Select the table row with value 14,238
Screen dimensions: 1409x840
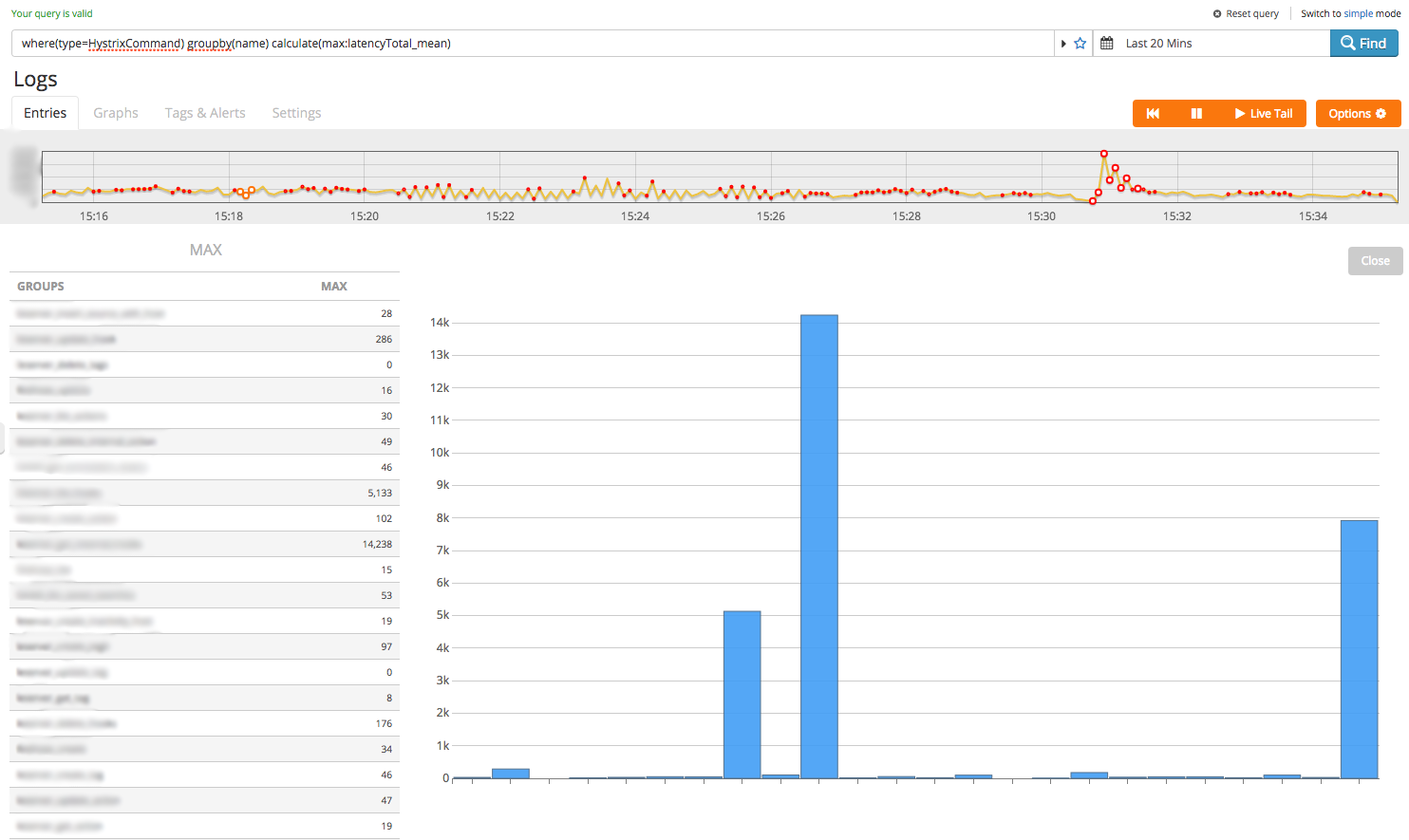(x=204, y=544)
